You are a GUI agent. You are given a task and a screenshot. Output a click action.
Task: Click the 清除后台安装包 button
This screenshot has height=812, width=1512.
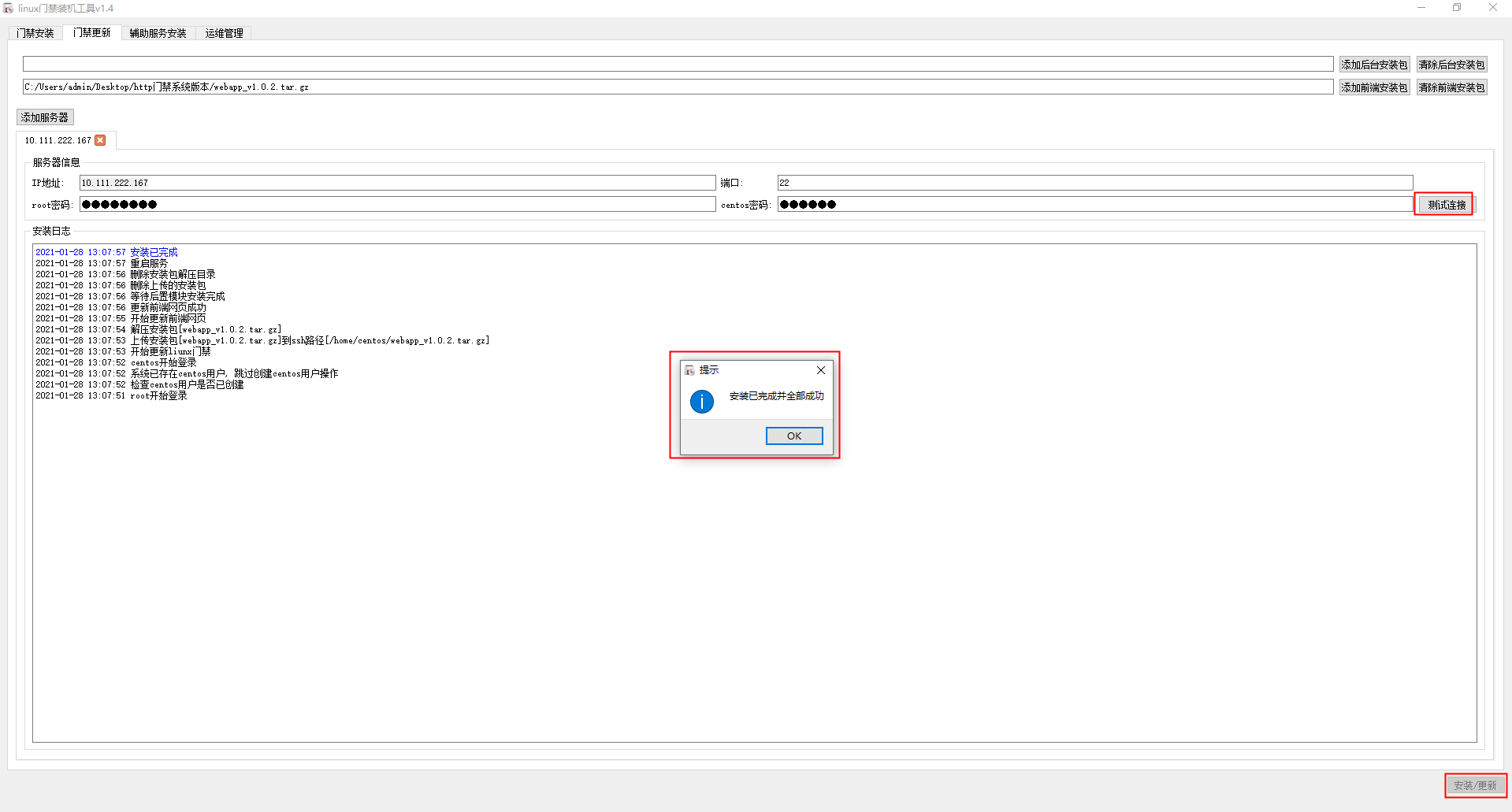[x=1451, y=65]
